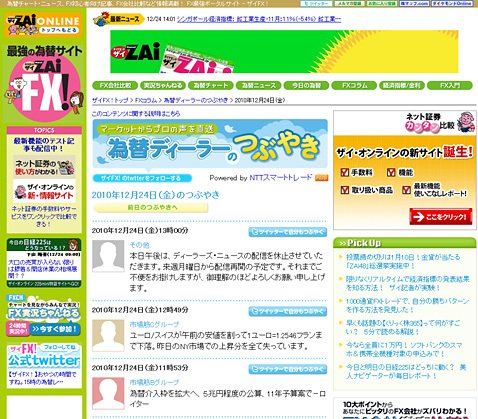
Task: Tick the 最新機能使いこなしレポート checkbox
Action: [406, 190]
